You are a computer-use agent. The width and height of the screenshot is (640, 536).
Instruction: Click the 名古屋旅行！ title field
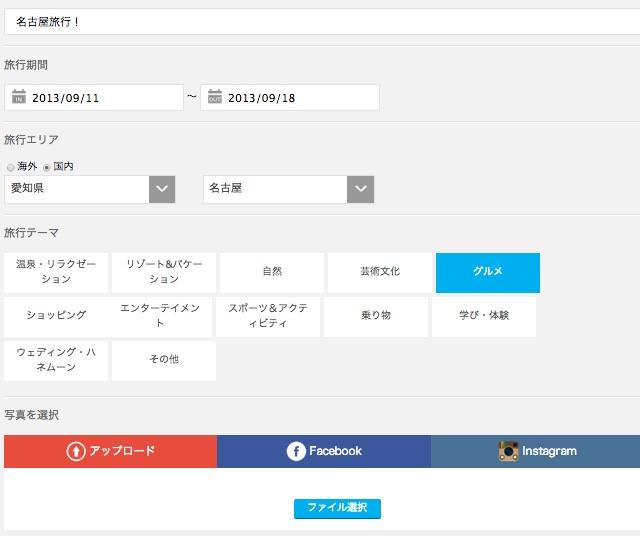tap(320, 22)
